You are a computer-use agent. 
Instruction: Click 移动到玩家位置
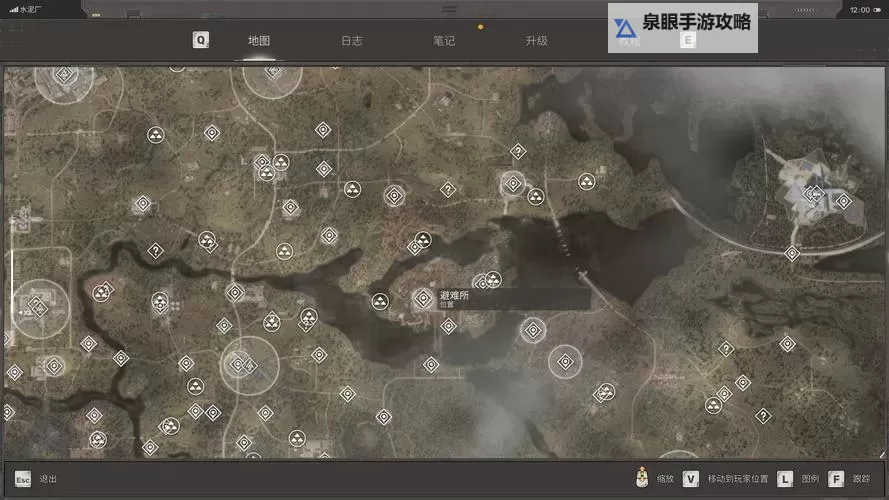(x=738, y=479)
